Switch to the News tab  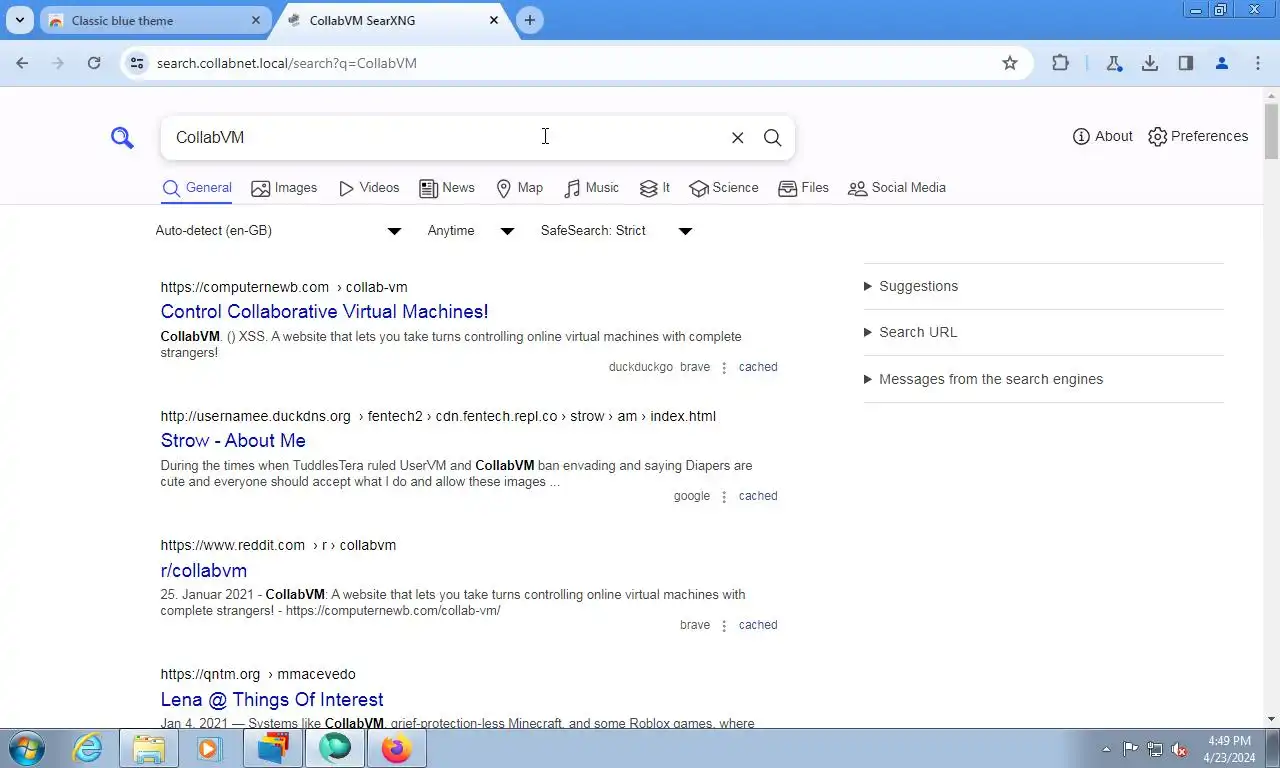(x=447, y=188)
